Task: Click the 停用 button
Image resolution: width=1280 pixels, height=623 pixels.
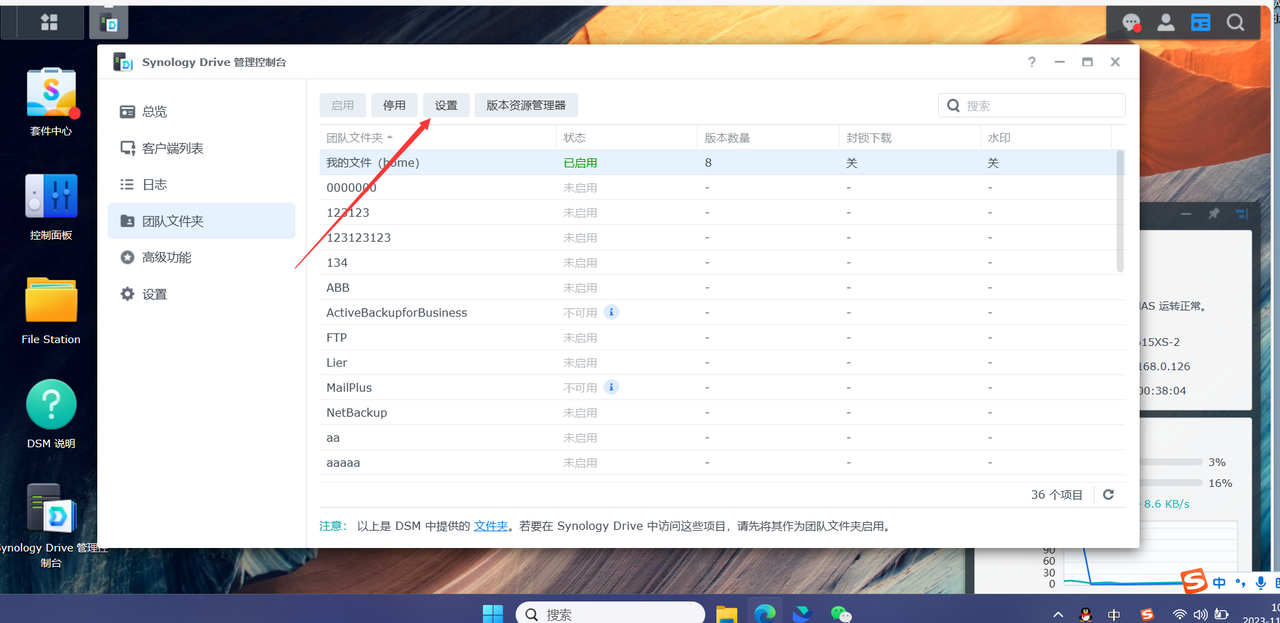Action: pos(395,105)
